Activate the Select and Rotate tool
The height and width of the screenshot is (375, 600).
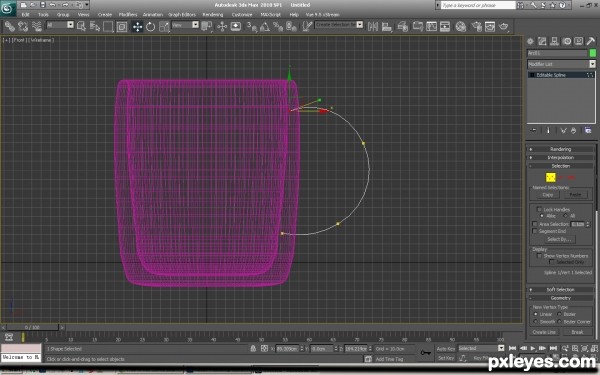150,26
